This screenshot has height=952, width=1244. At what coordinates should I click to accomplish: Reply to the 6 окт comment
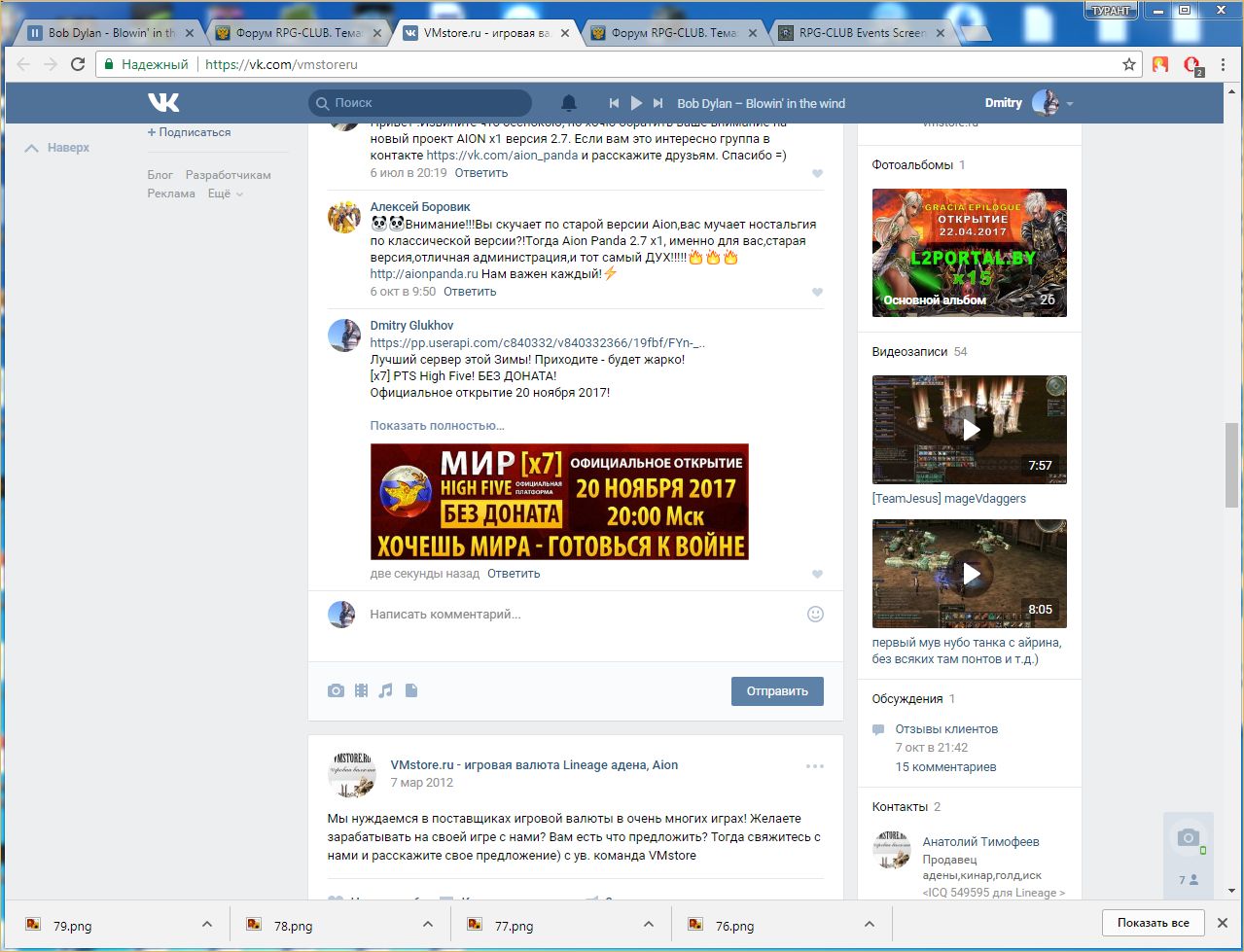tap(470, 292)
